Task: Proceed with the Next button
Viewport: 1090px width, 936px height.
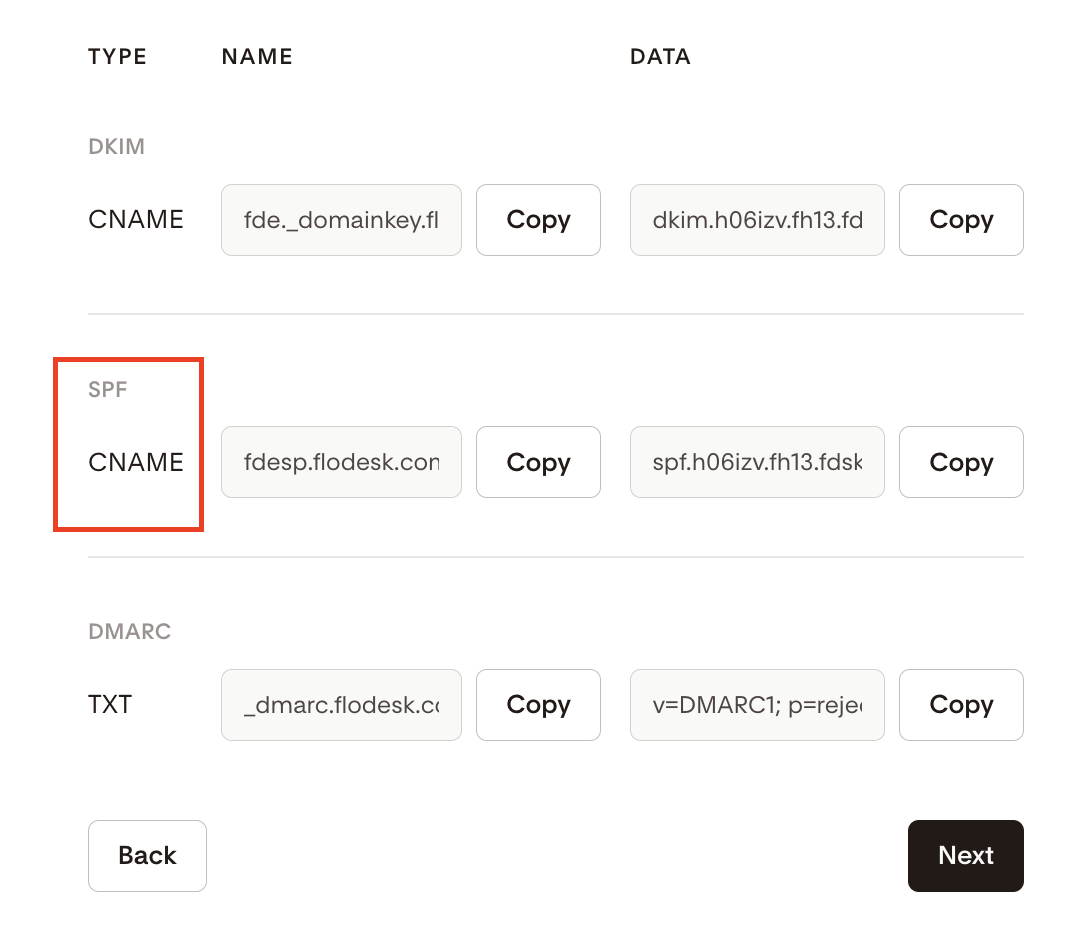Action: 965,856
